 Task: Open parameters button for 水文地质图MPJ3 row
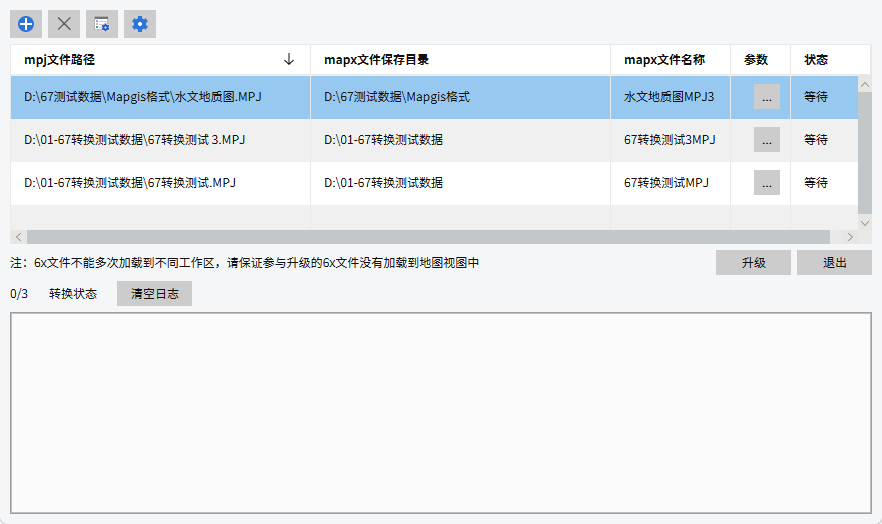click(x=766, y=97)
